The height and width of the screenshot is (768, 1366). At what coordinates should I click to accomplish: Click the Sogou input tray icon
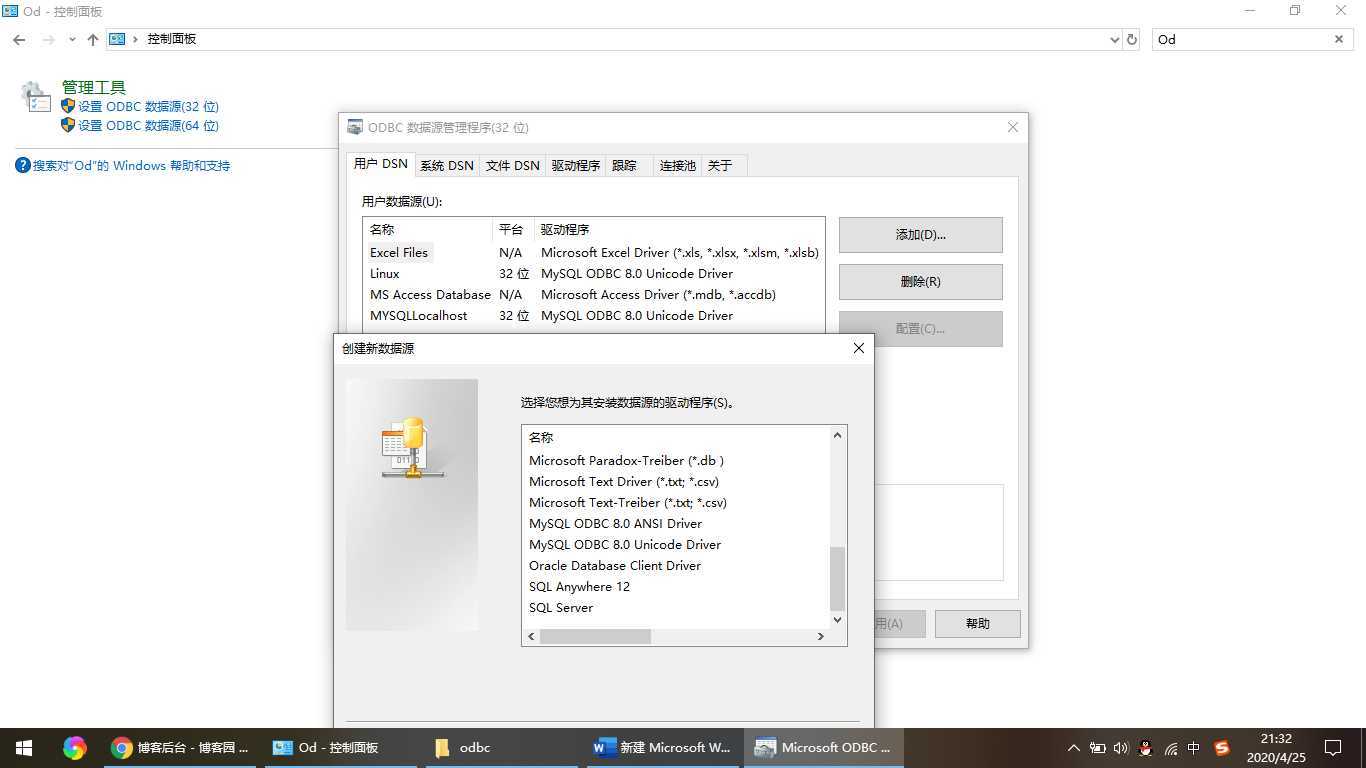1221,747
